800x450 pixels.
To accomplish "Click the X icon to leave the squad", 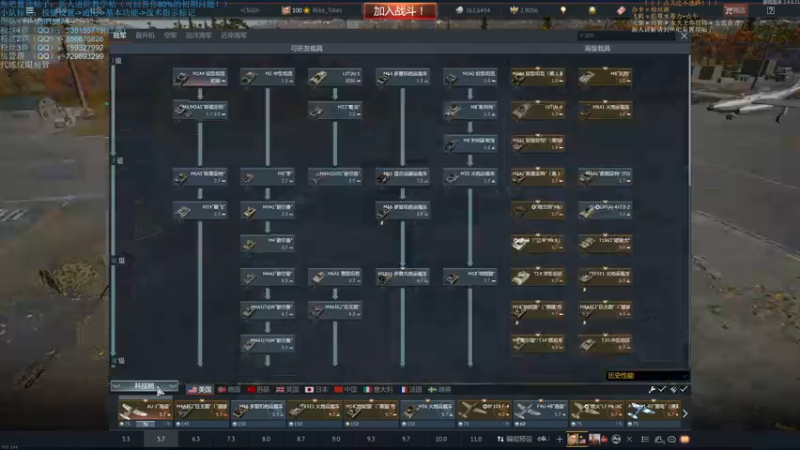I will click(x=629, y=439).
